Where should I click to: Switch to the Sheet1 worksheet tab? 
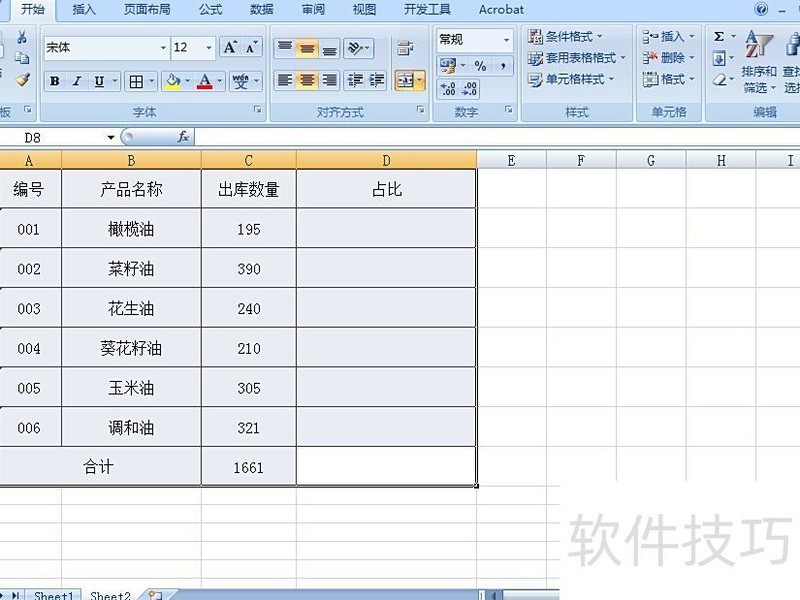pyautogui.click(x=52, y=595)
